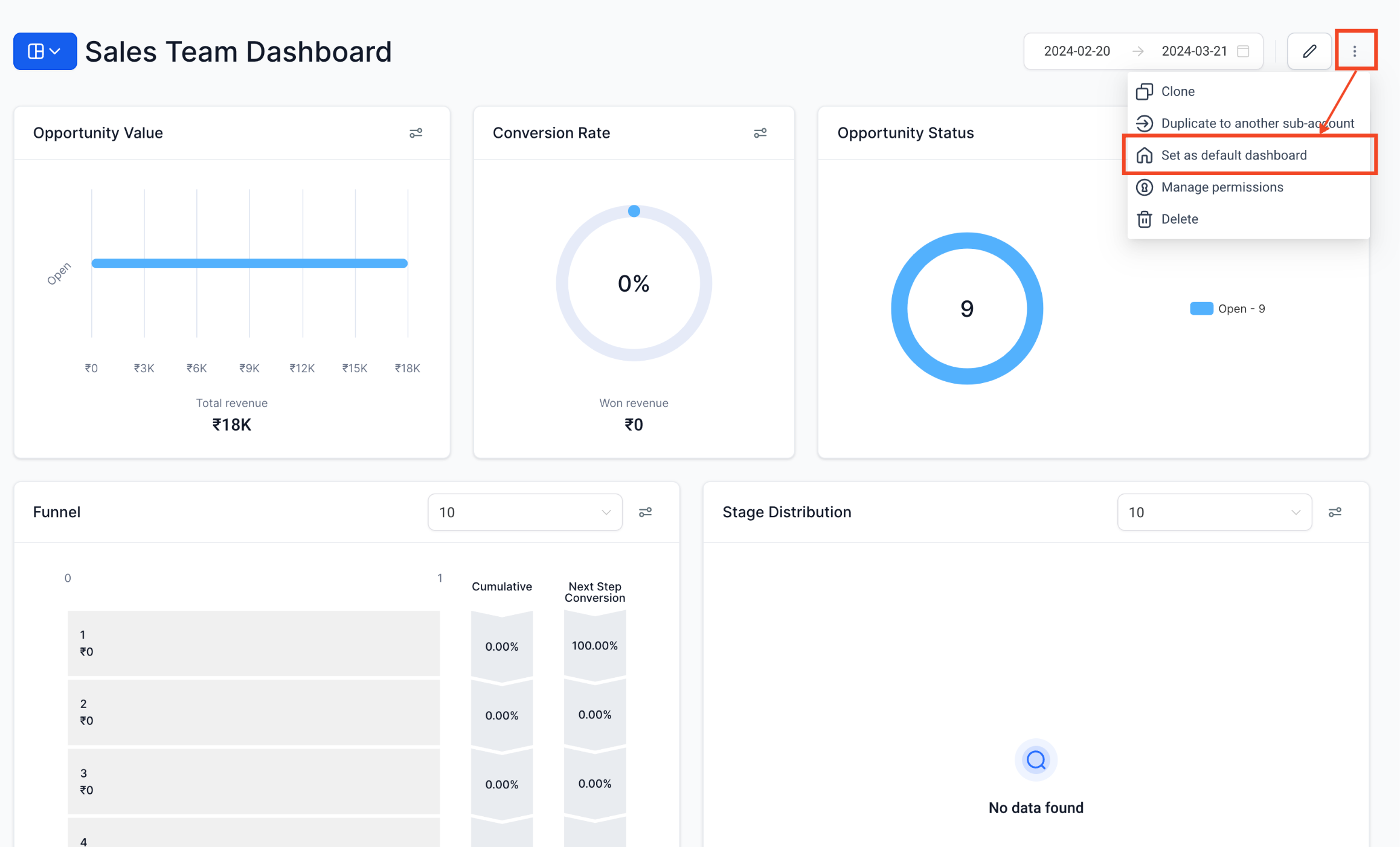Click the Won revenue ₹0 value
The height and width of the screenshot is (847, 1400).
pos(634,425)
